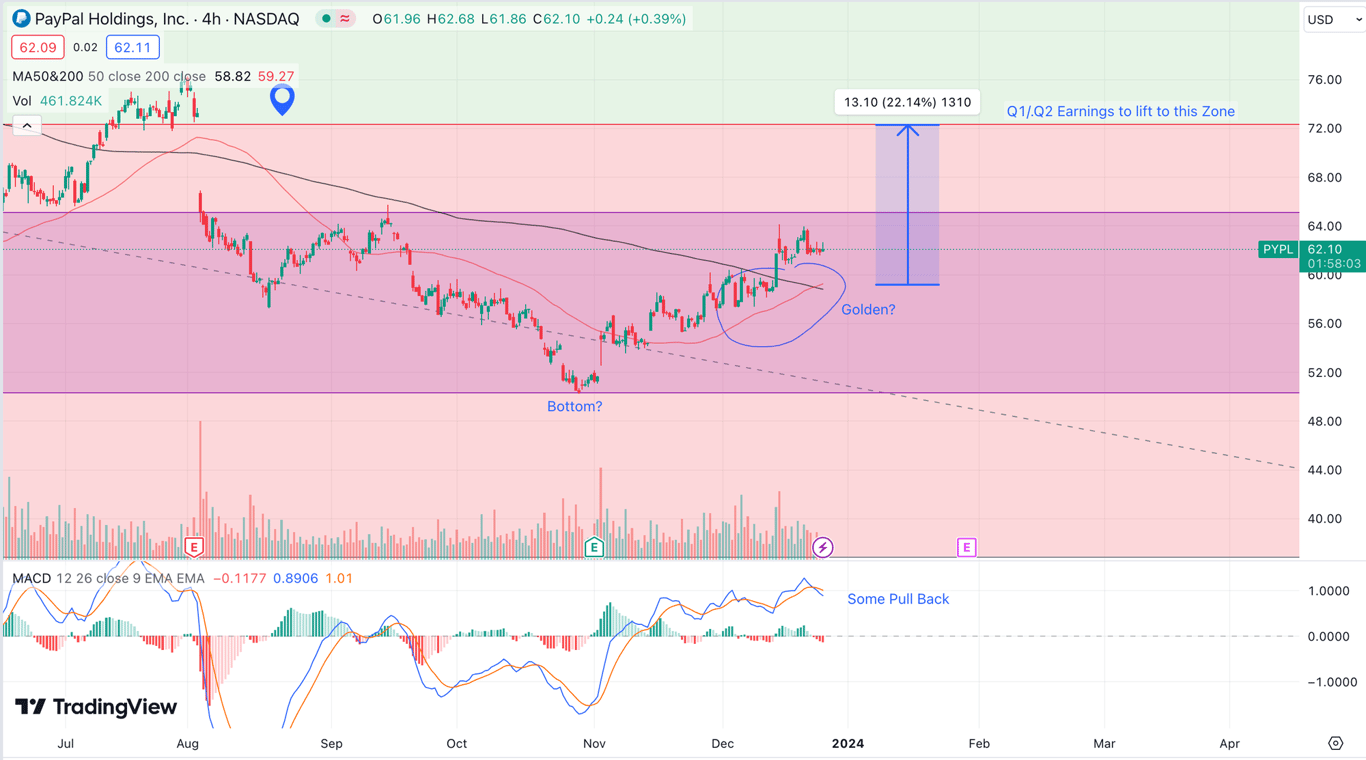Open the USD currency dropdown

click(x=1334, y=19)
